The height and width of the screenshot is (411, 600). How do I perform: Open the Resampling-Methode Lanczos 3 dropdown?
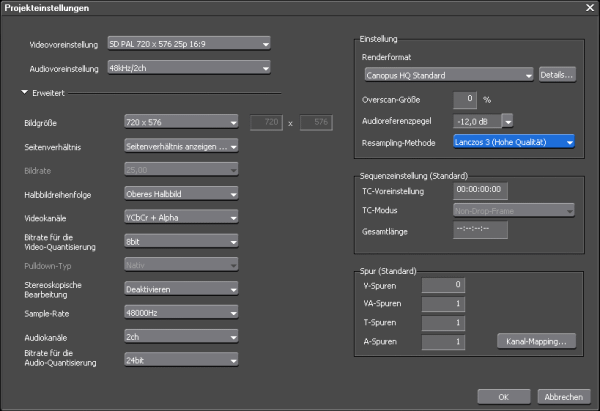point(514,142)
